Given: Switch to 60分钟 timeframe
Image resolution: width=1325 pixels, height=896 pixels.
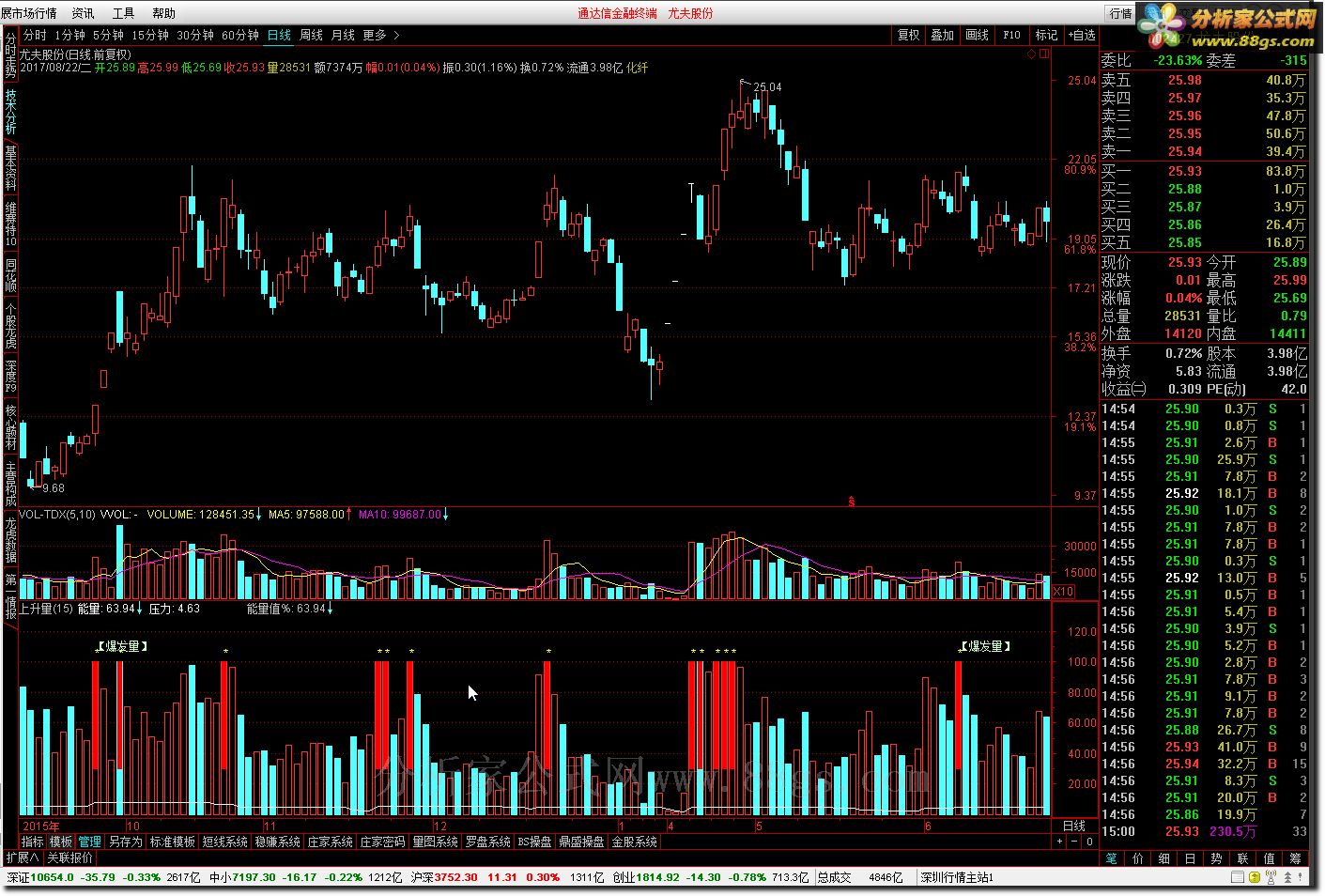Looking at the screenshot, I should pos(240,35).
